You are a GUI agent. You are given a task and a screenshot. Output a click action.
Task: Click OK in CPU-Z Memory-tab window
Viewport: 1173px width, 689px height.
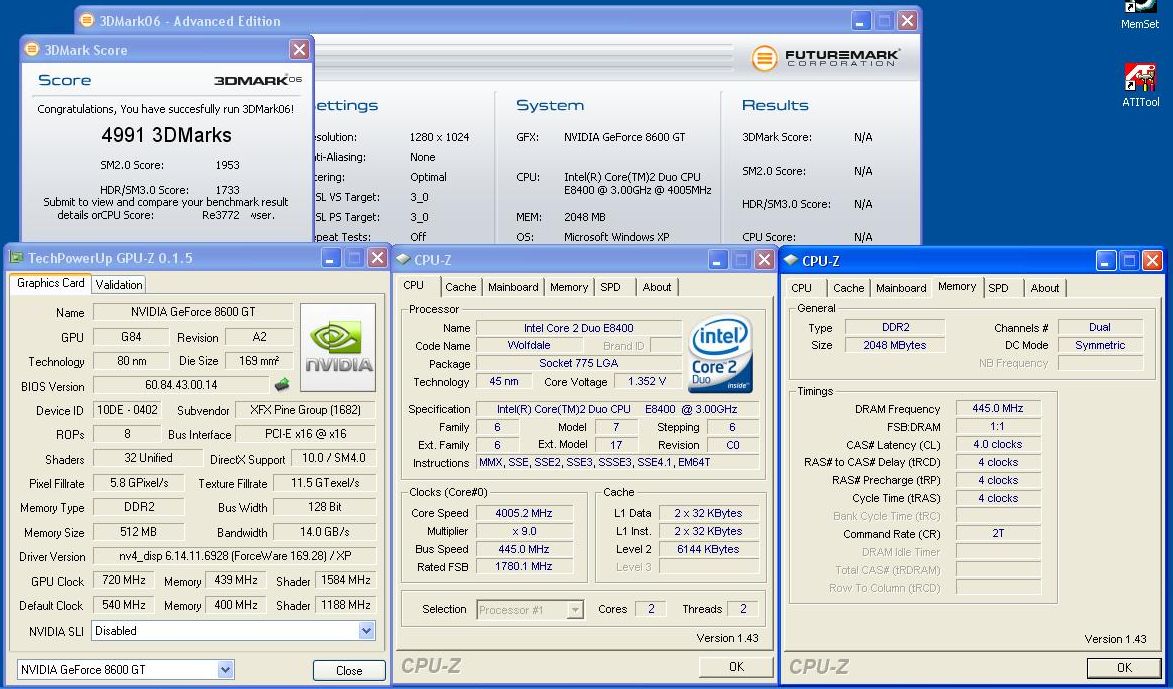1124,667
